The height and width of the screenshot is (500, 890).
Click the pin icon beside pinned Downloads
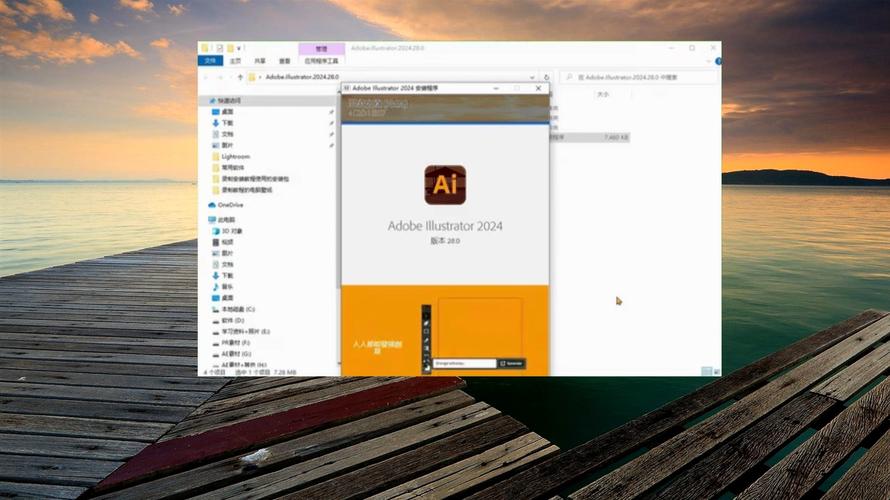[331, 123]
